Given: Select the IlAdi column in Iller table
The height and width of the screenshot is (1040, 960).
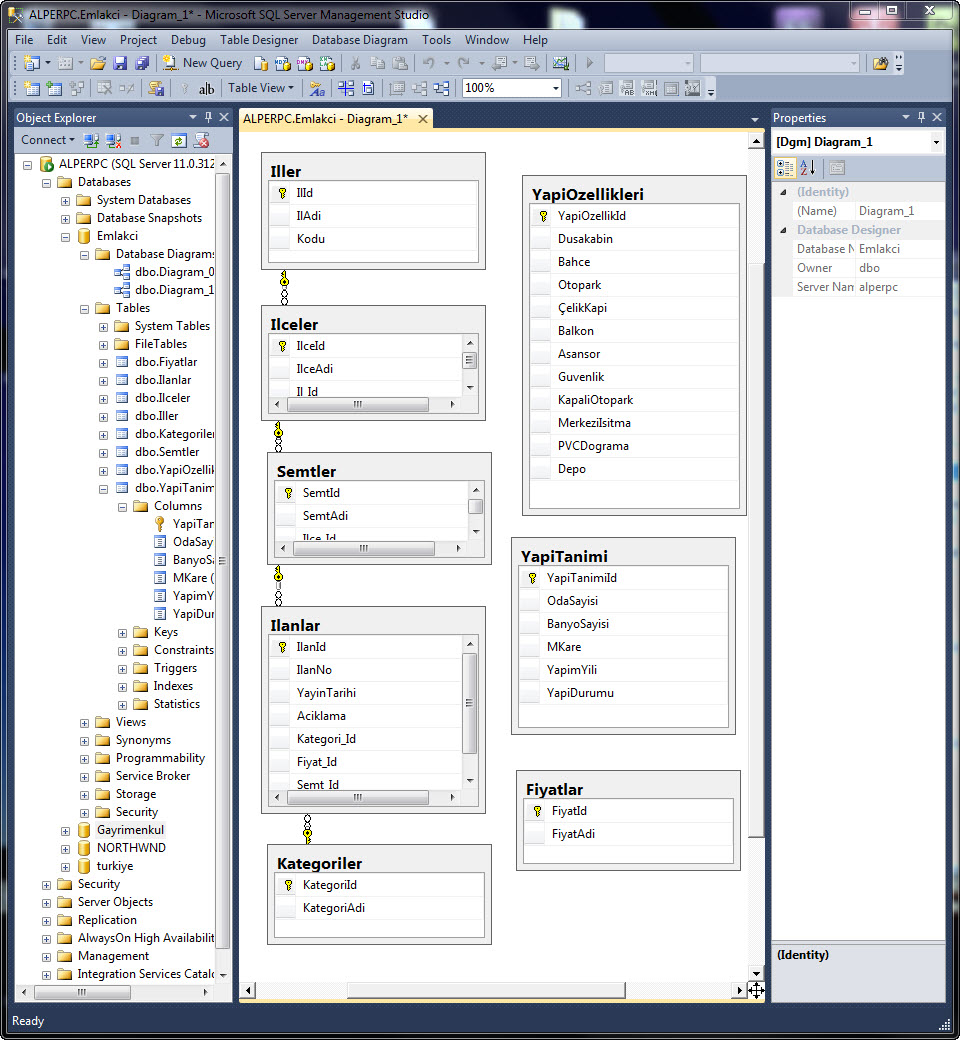Looking at the screenshot, I should 373,216.
